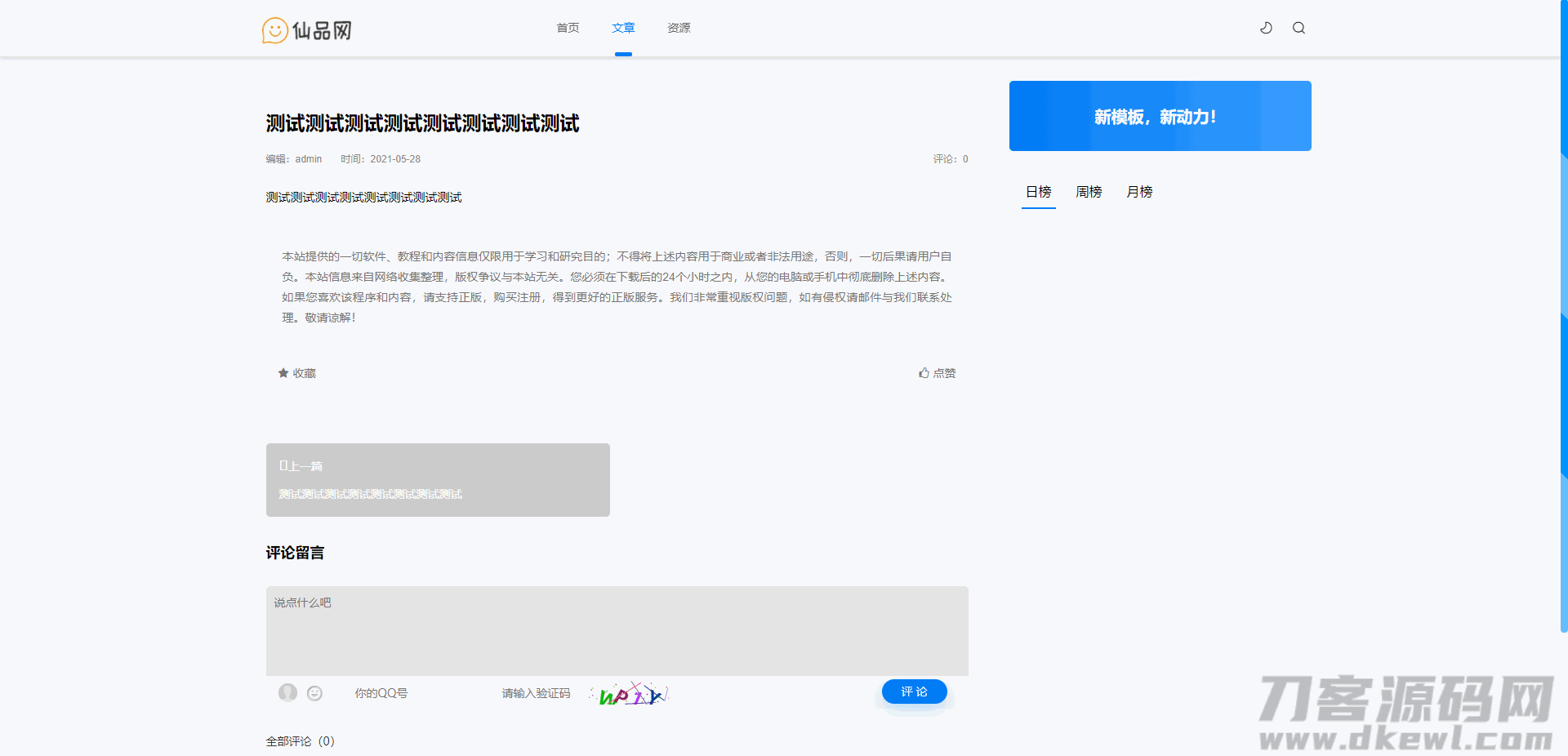The image size is (1568, 756).
Task: Open the 上一篇 previous article card
Action: coord(438,480)
